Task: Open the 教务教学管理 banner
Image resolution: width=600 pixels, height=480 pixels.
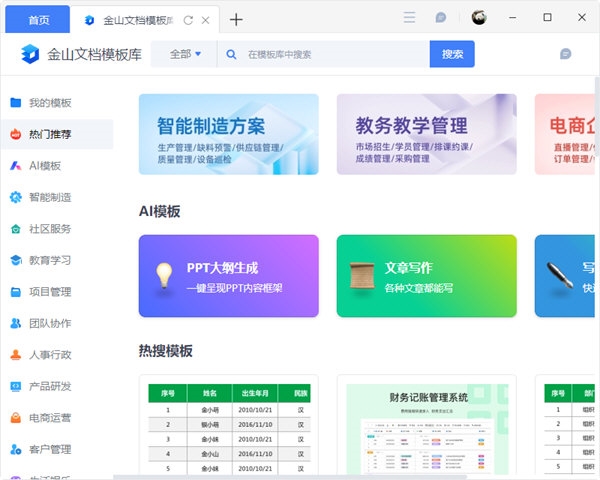Action: tap(427, 134)
